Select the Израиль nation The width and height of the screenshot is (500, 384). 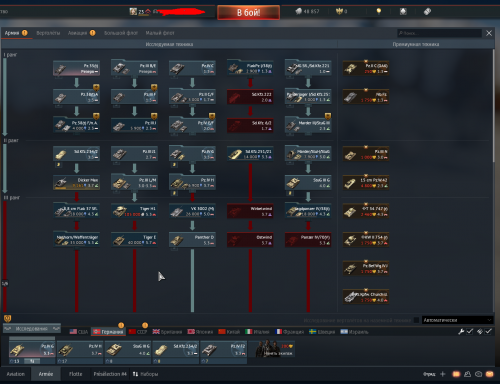tap(354, 332)
